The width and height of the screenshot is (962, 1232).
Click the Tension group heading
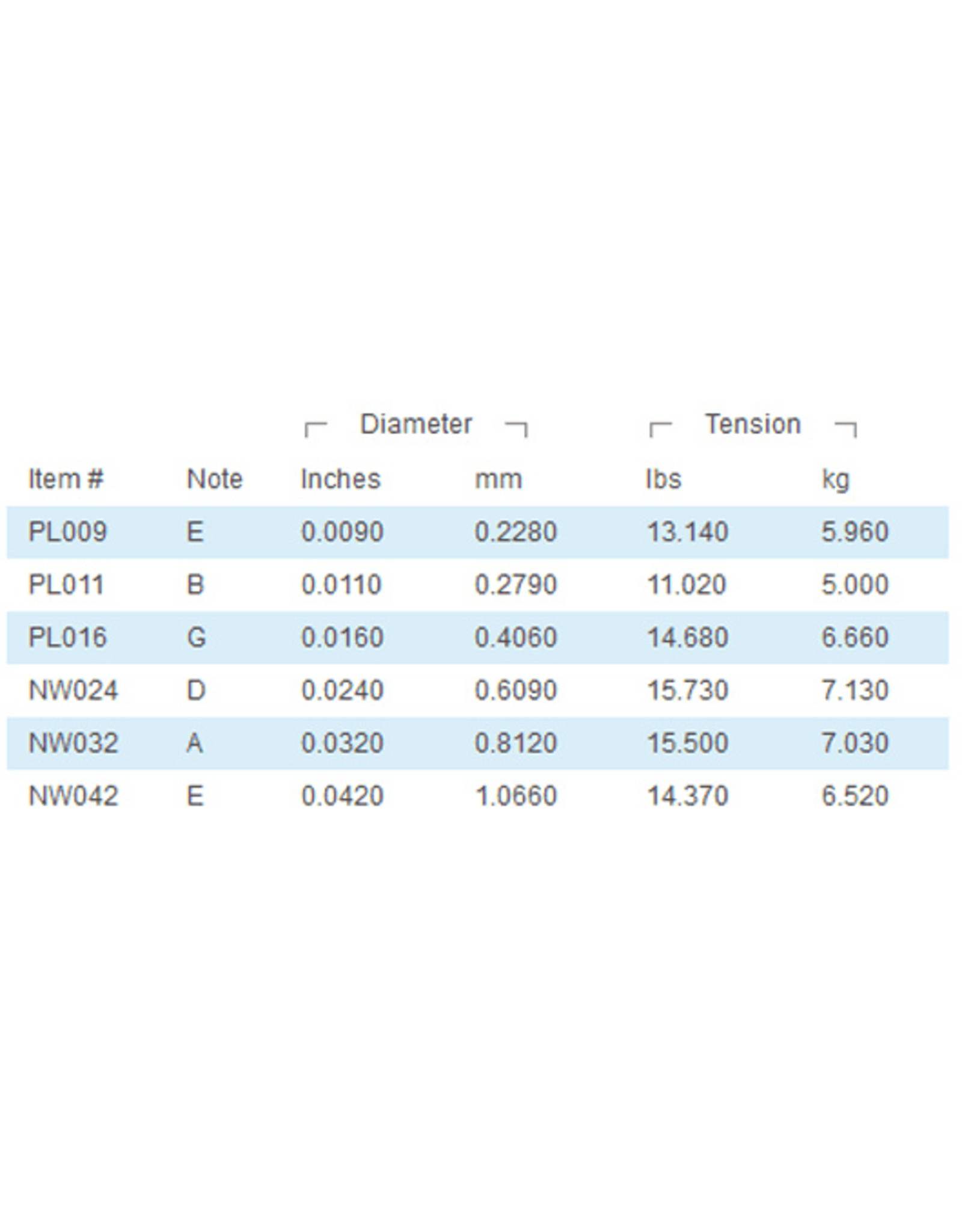point(753,425)
